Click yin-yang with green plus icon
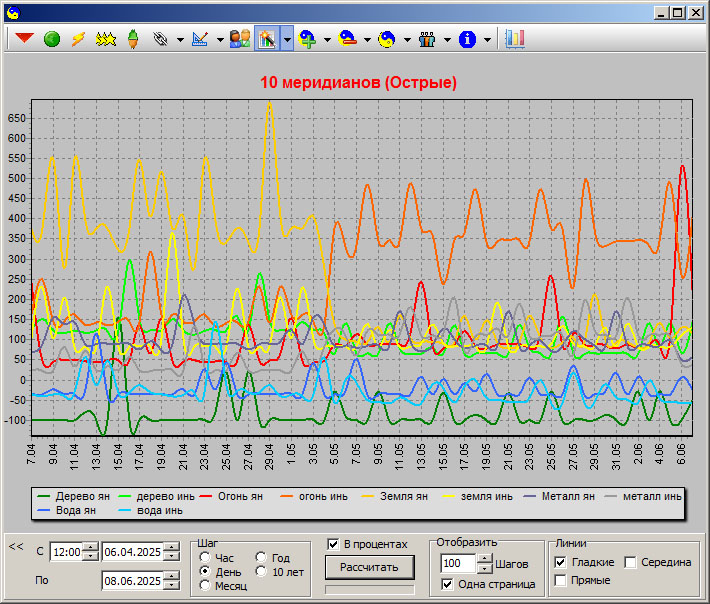This screenshot has width=710, height=604. [307, 39]
